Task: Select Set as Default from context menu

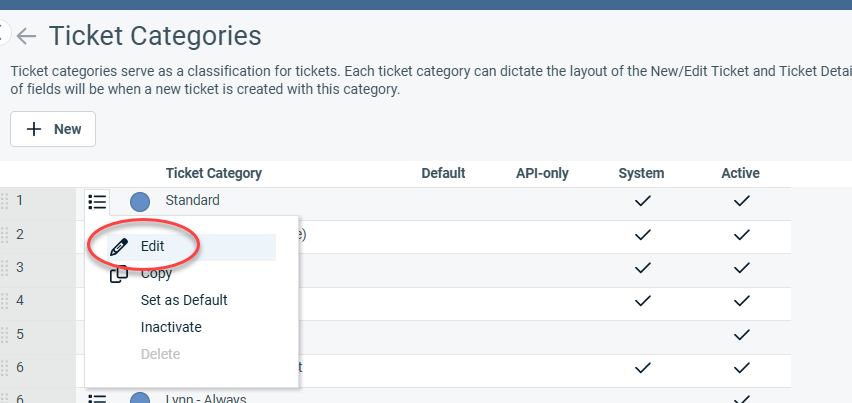Action: click(x=184, y=300)
